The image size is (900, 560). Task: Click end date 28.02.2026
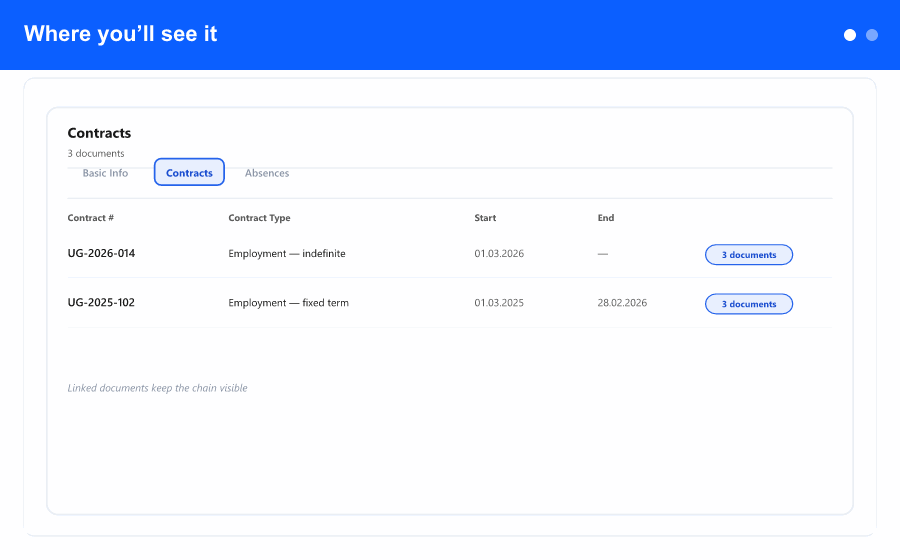pyautogui.click(x=622, y=303)
